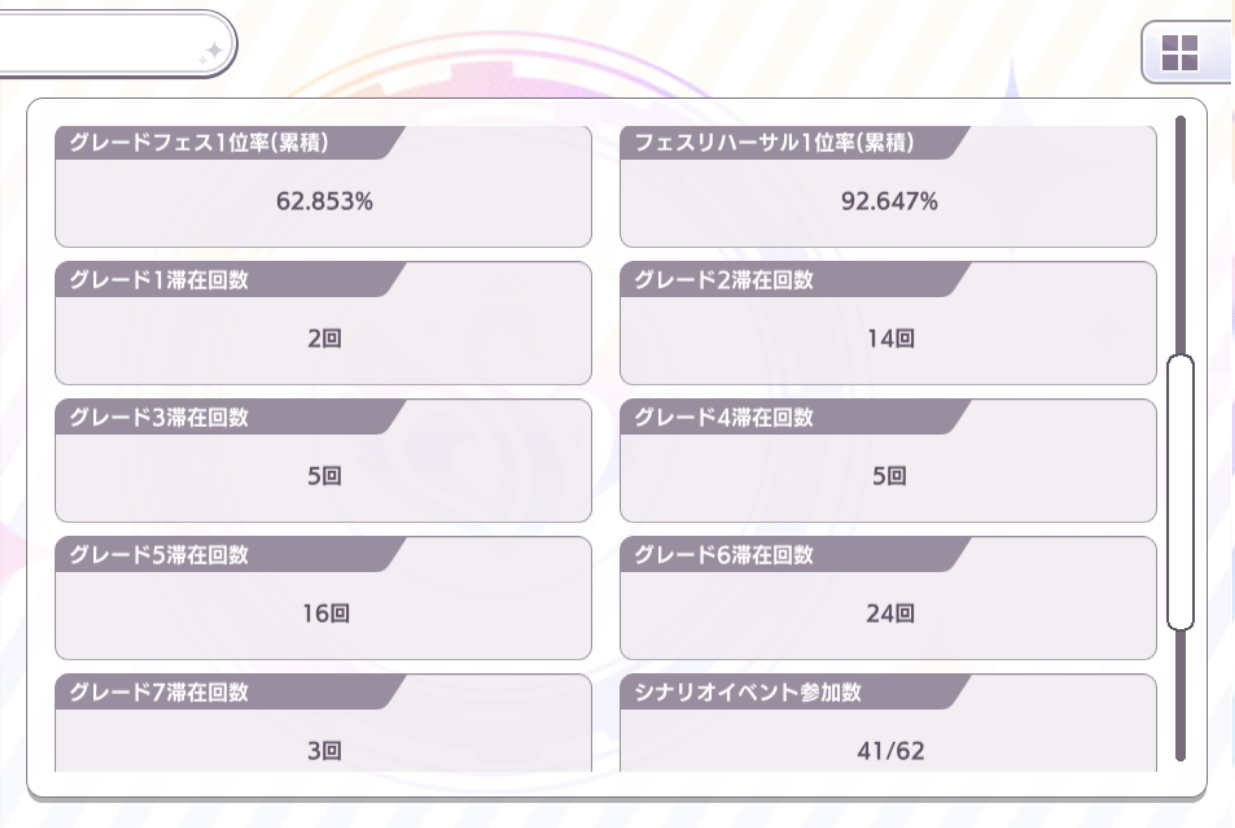Open the シナリオイベント参加数 card
Screen dimensions: 1235x828
tap(888, 723)
